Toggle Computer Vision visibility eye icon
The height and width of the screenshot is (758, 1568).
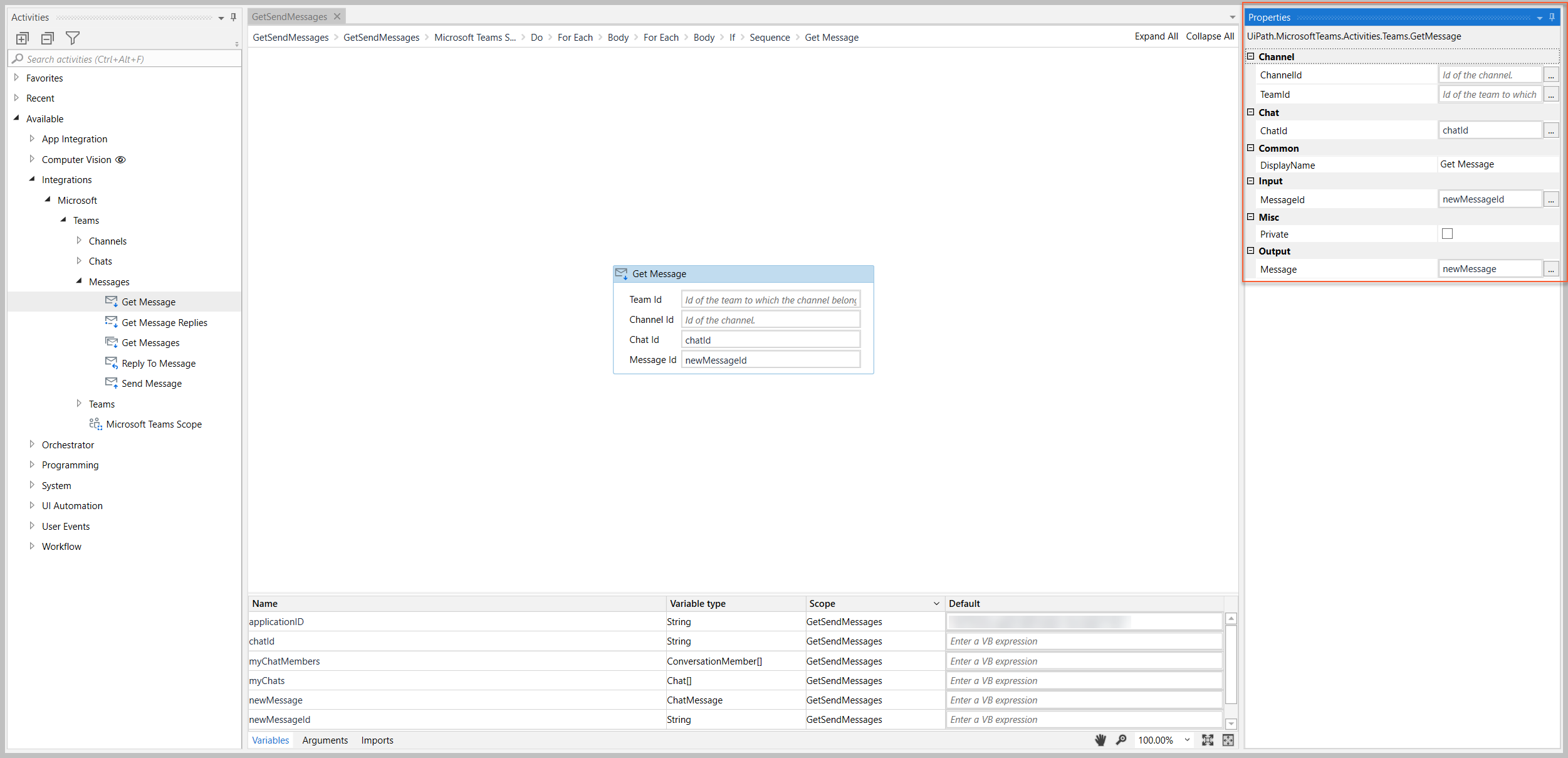120,159
